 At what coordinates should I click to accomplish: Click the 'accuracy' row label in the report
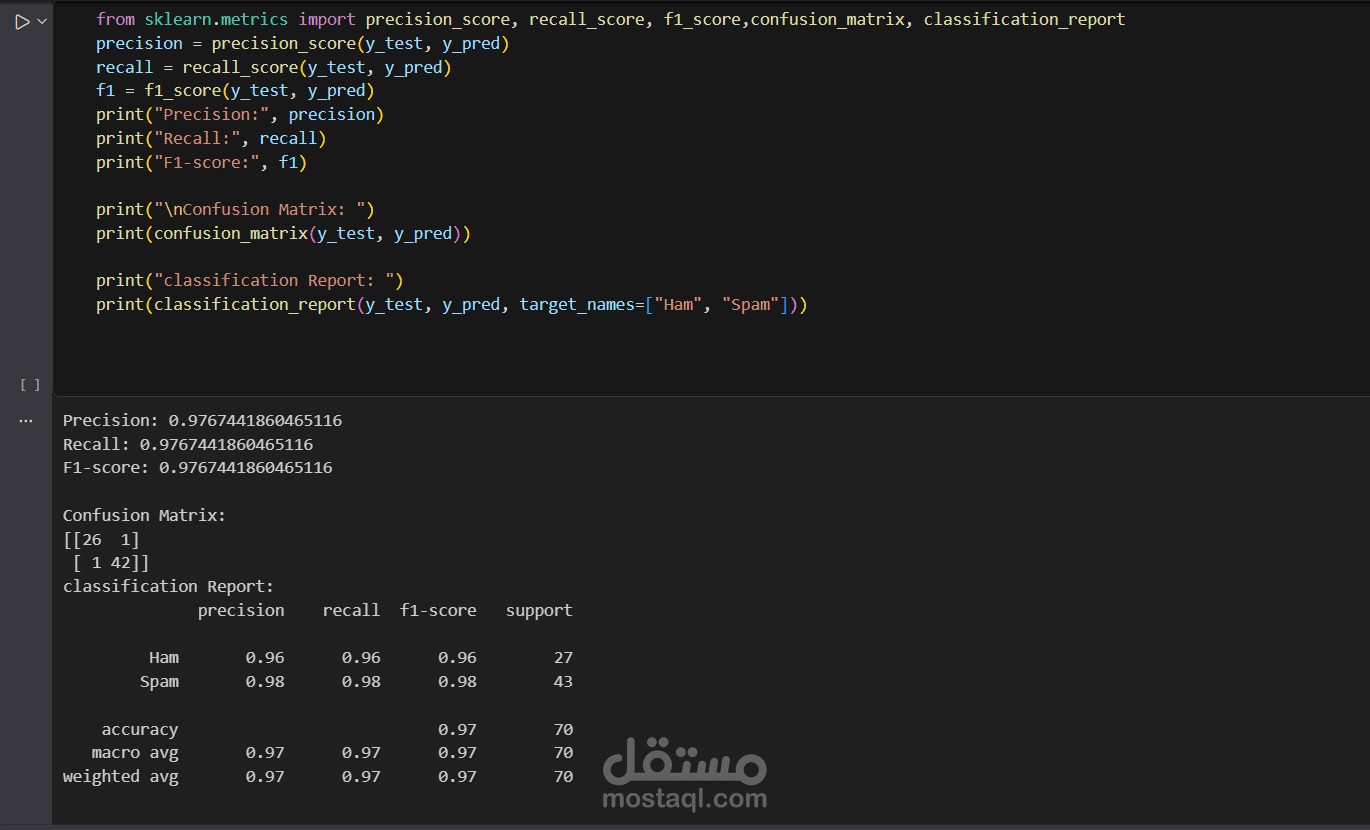[140, 729]
